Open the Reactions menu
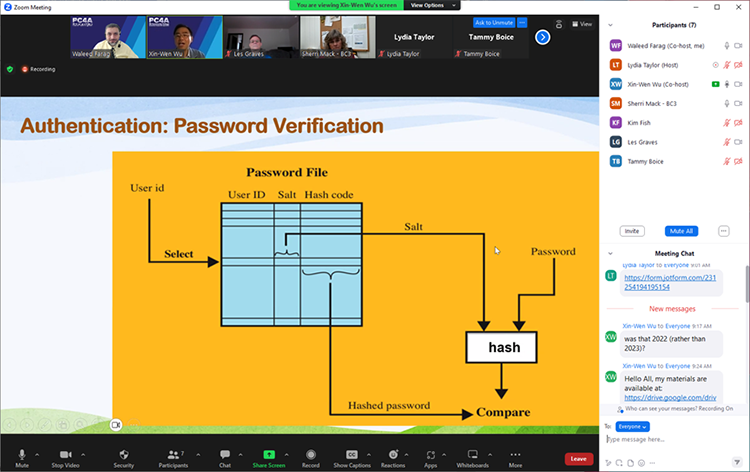The width and height of the screenshot is (750, 472). tap(393, 458)
